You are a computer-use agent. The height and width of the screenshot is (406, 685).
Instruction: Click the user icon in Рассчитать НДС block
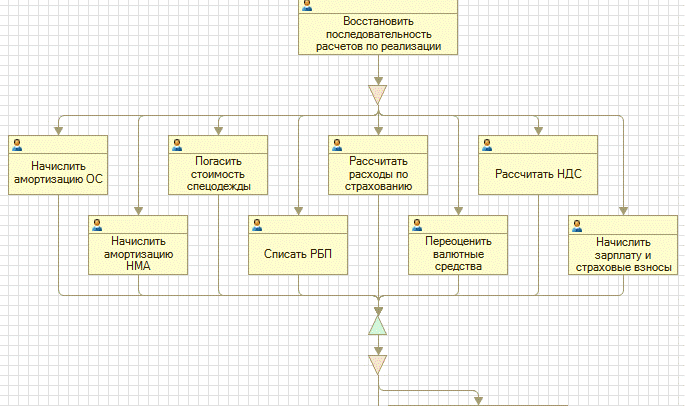click(x=487, y=145)
